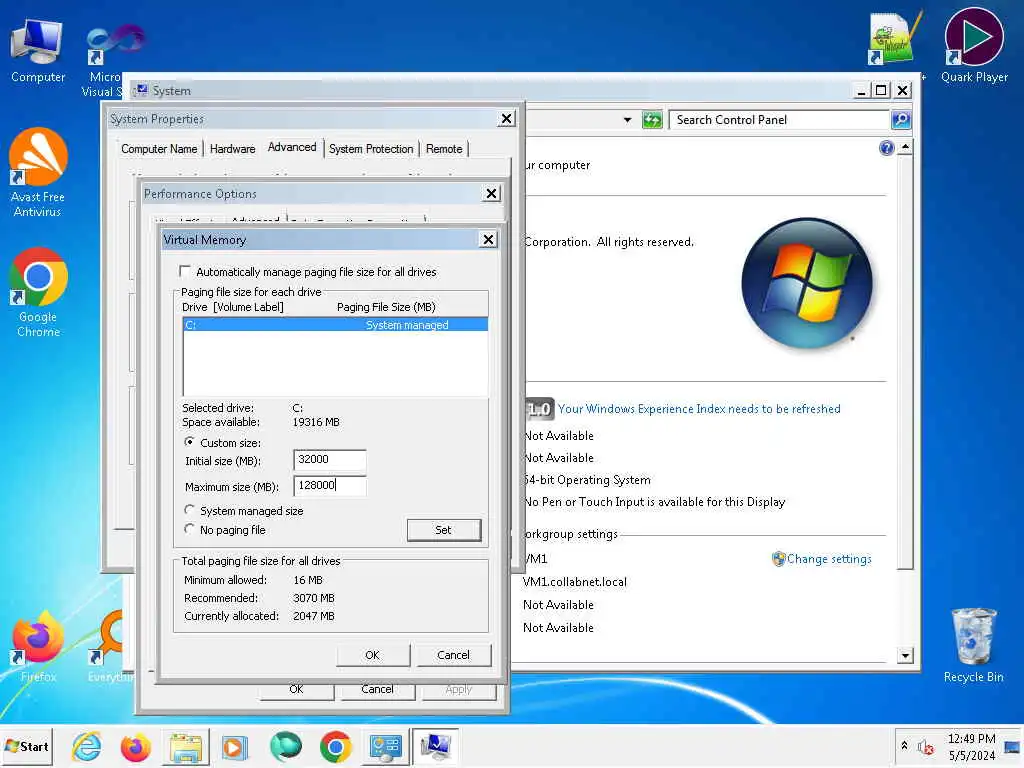Click the Initial size field with 32000
1024x768 pixels.
[x=330, y=460]
